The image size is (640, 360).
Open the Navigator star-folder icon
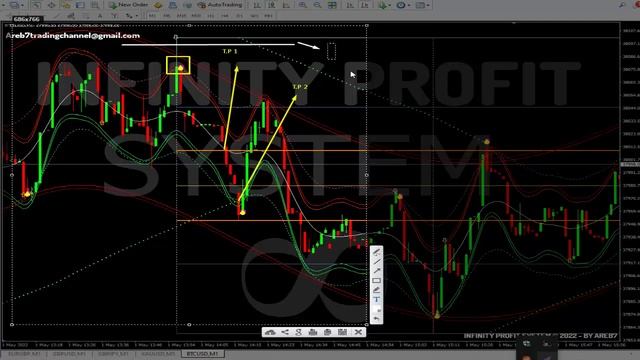[x=66, y=5]
